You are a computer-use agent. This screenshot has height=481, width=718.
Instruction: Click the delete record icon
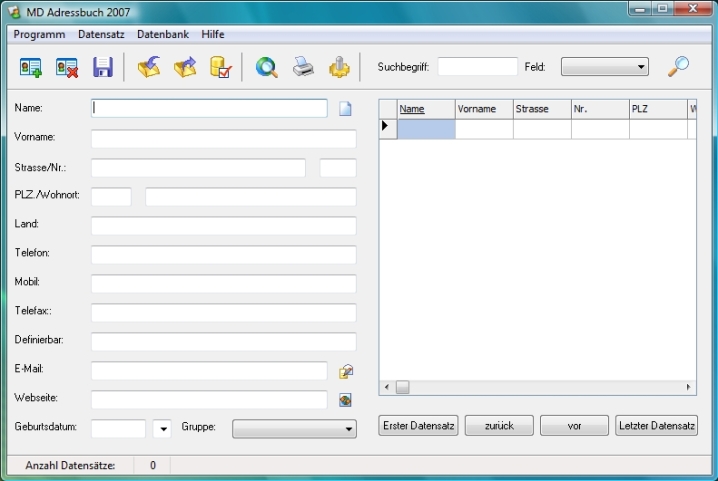(x=67, y=68)
